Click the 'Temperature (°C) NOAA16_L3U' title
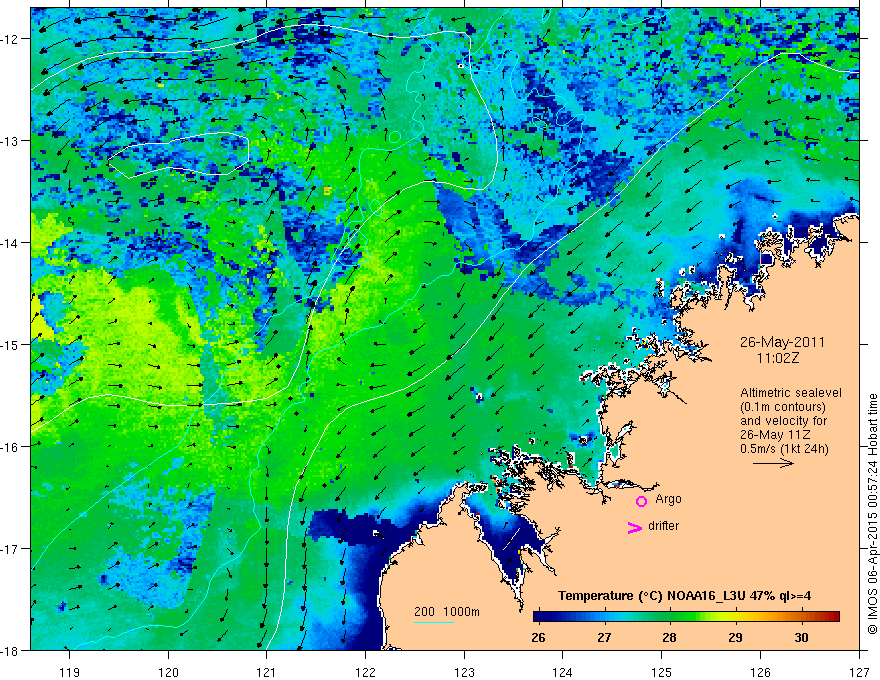This screenshot has width=880, height=680. pyautogui.click(x=651, y=596)
